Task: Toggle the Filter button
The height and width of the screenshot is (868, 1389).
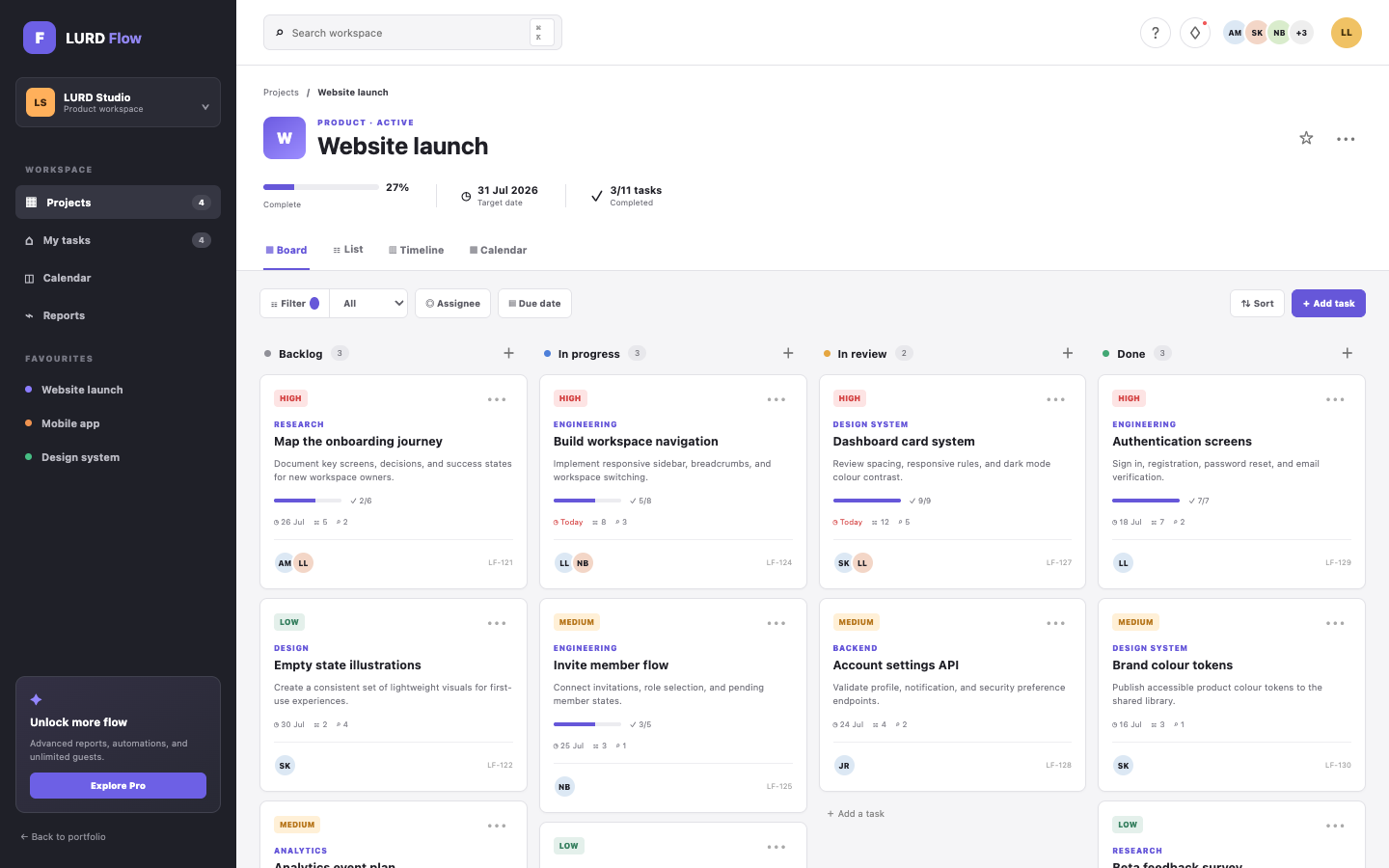Action: coord(295,304)
